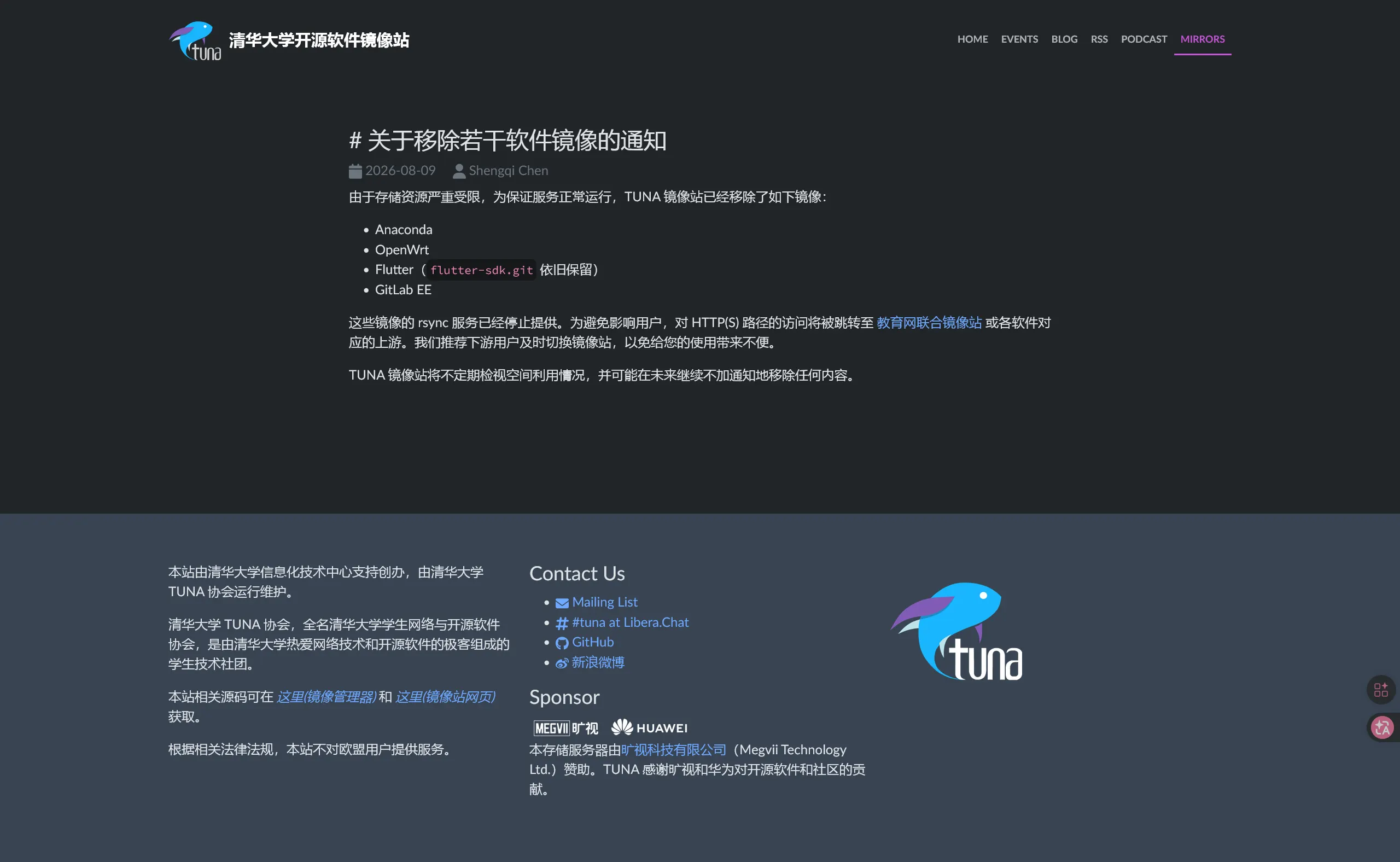
Task: Open the 这里(镜像站网页) source link
Action: pyautogui.click(x=445, y=697)
